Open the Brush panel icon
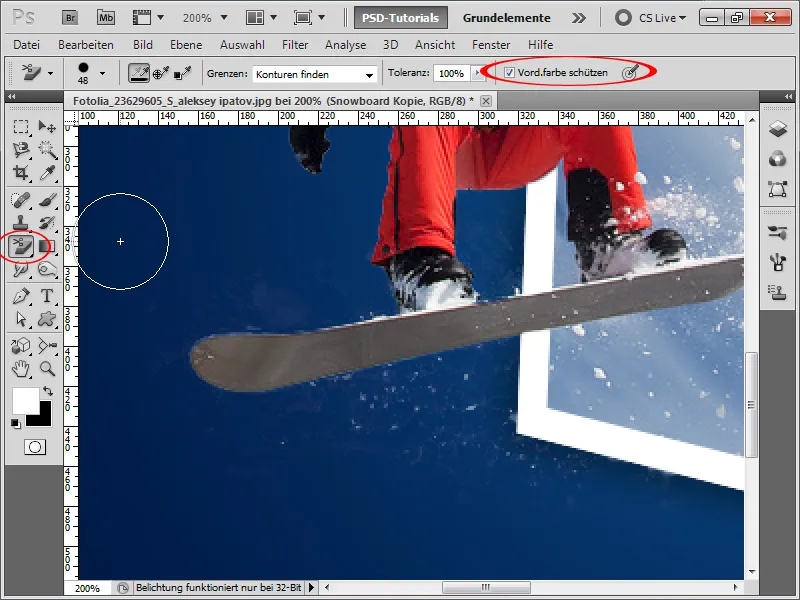This screenshot has height=600, width=800. pos(778,263)
